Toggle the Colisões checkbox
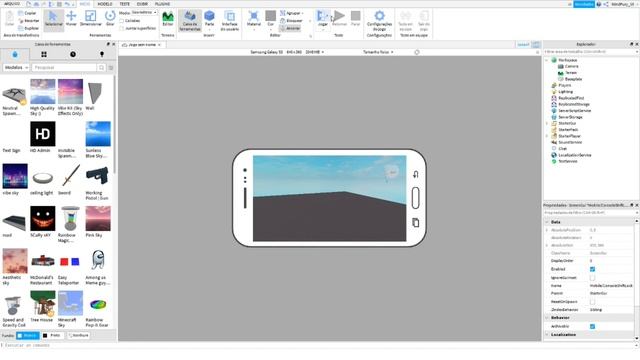This screenshot has width=640, height=360. (122, 20)
